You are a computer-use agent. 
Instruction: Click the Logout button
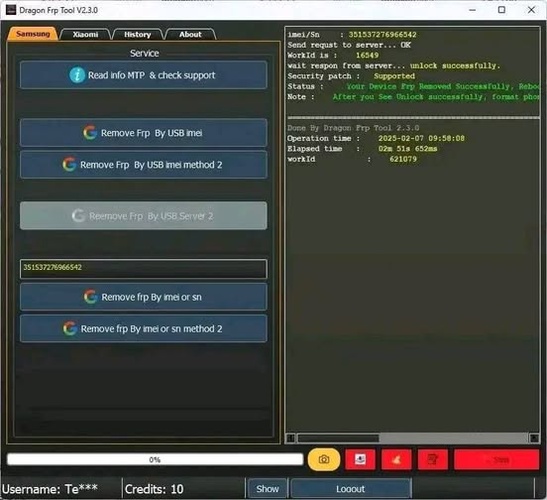351,488
